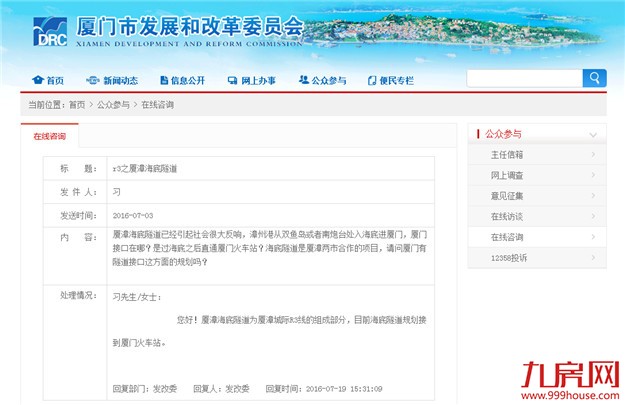Image resolution: width=625 pixels, height=405 pixels.
Task: Click the news icon beside 新闻动态
Action: coord(92,81)
